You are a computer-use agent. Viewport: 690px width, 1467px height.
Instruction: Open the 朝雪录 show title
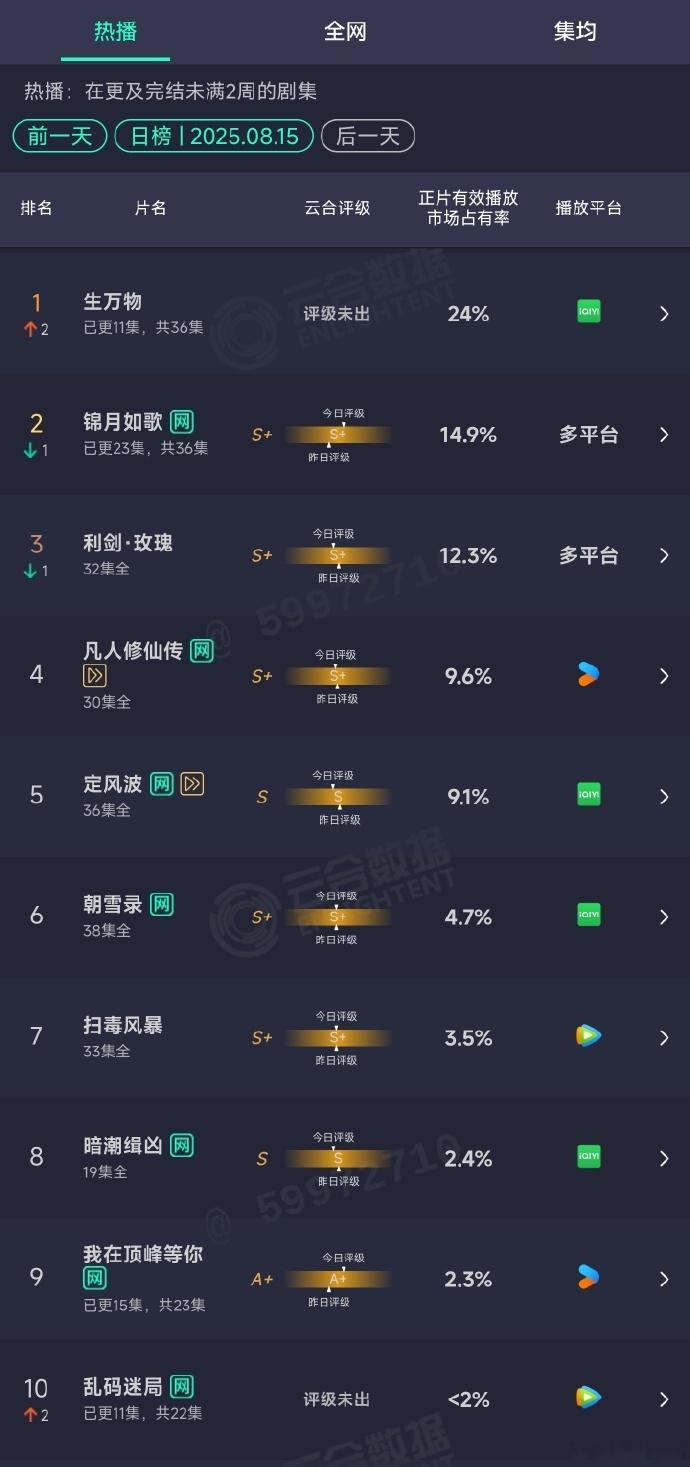click(x=113, y=905)
